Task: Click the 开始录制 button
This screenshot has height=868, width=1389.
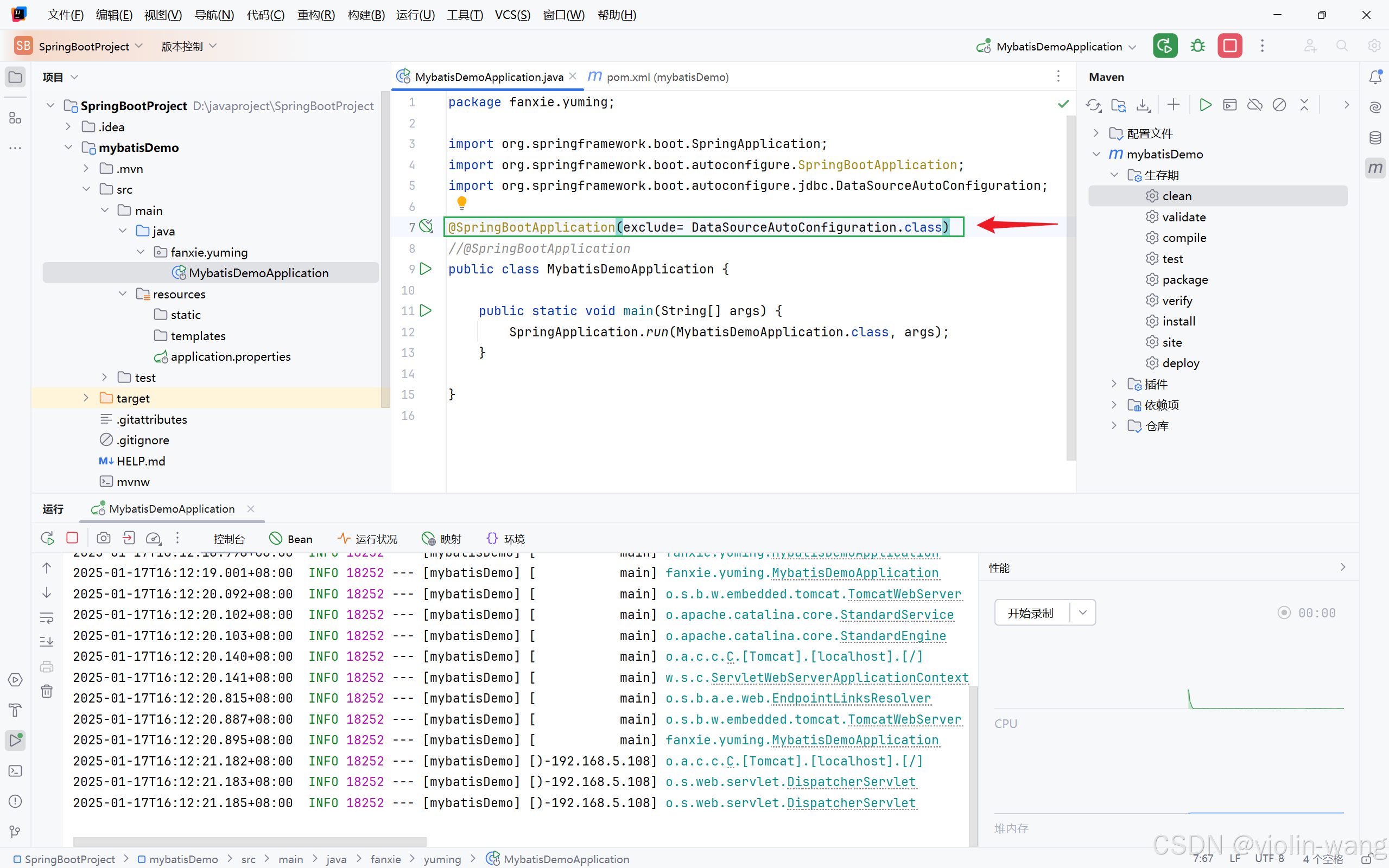Action: pos(1031,612)
